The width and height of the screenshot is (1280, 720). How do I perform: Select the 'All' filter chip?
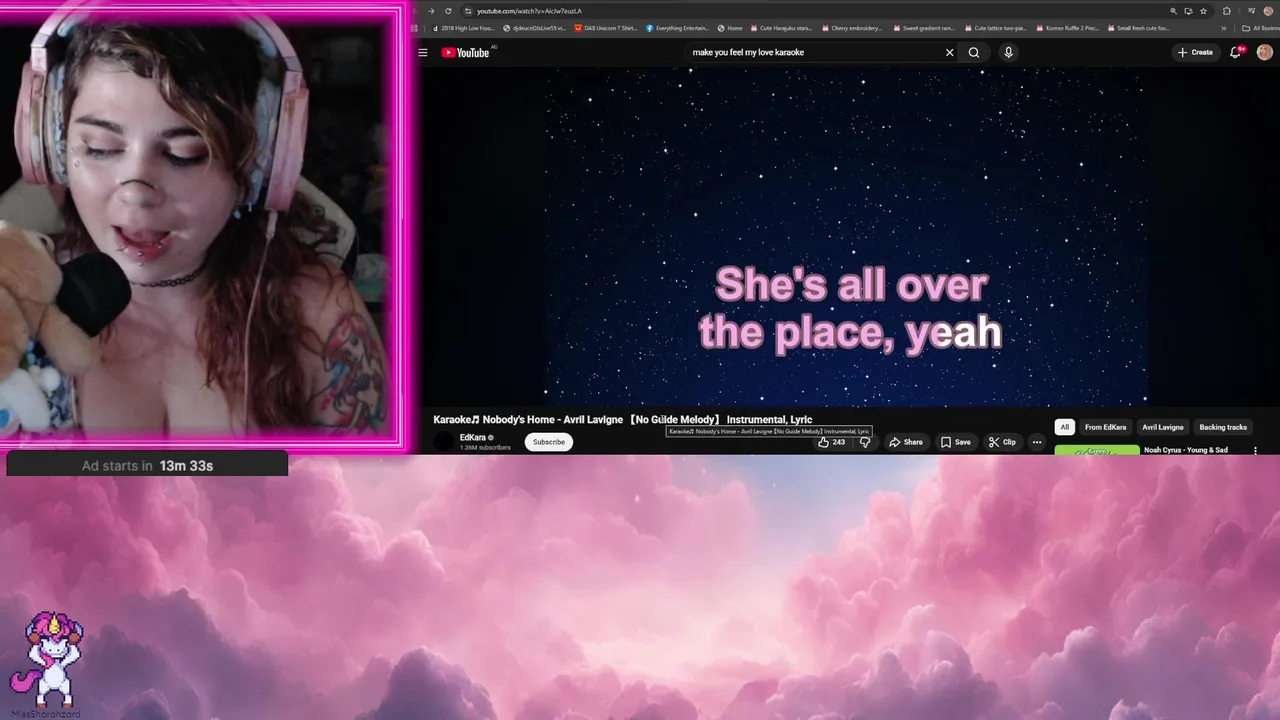tap(1064, 427)
